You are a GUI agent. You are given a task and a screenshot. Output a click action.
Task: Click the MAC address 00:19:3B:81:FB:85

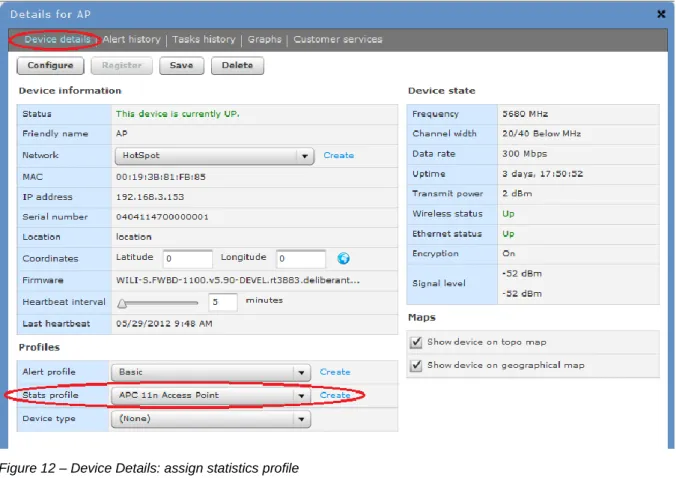tap(161, 177)
